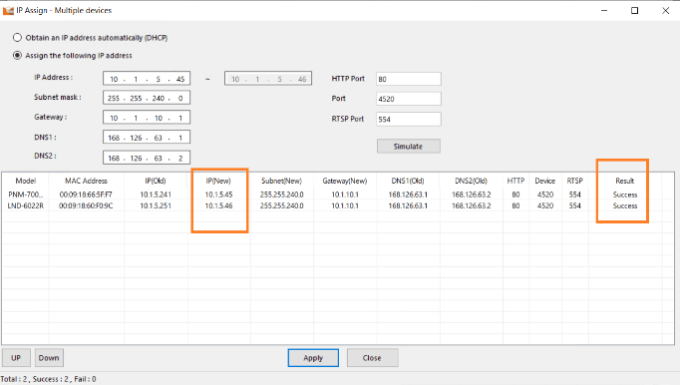Viewport: 680px width, 385px height.
Task: Minimize the IP Assign window
Action: click(604, 10)
